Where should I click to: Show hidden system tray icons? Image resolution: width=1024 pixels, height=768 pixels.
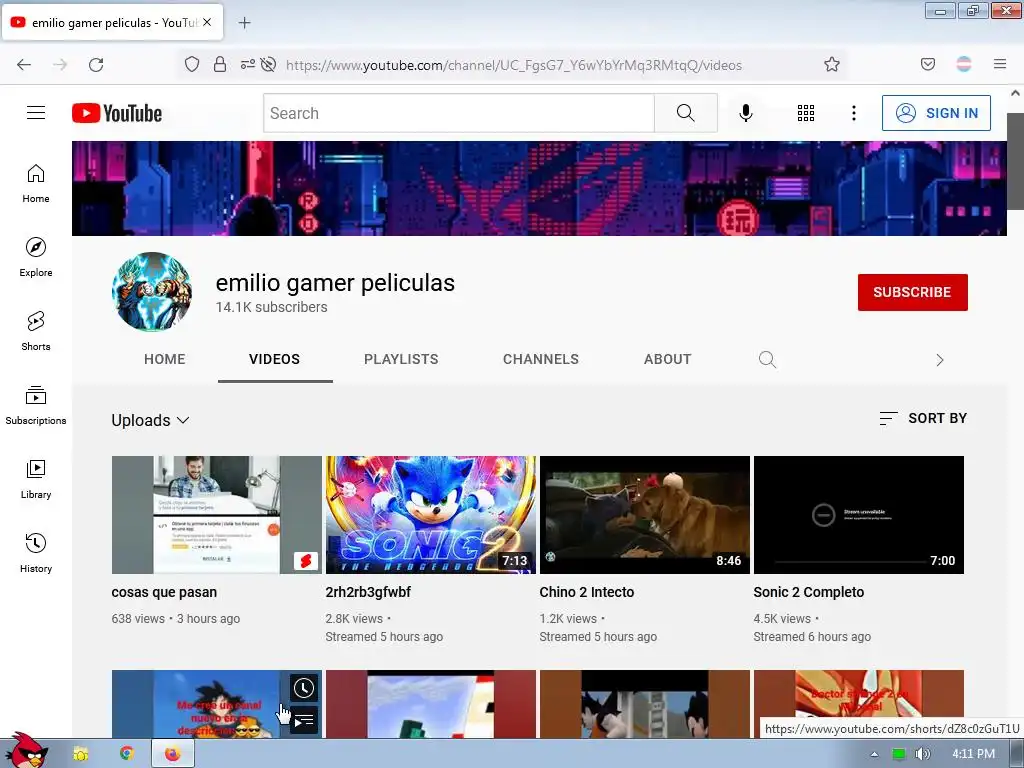[x=874, y=754]
